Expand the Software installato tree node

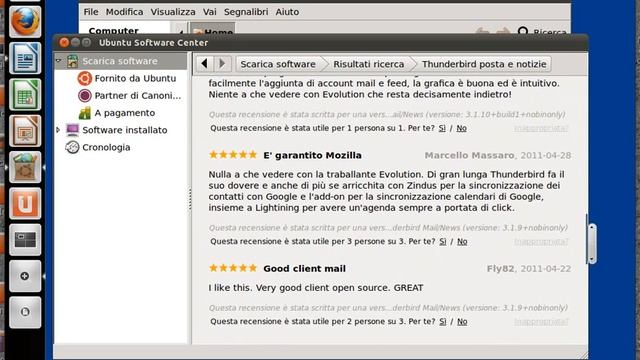pyautogui.click(x=58, y=130)
